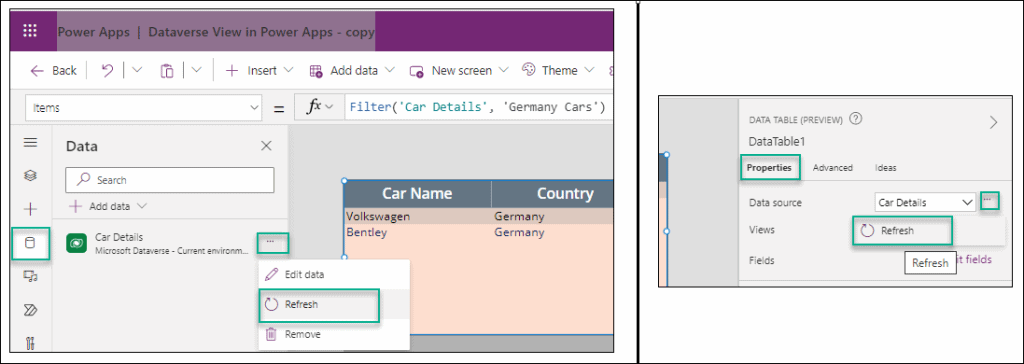
Task: Switch to the Advanced tab
Action: (x=833, y=167)
